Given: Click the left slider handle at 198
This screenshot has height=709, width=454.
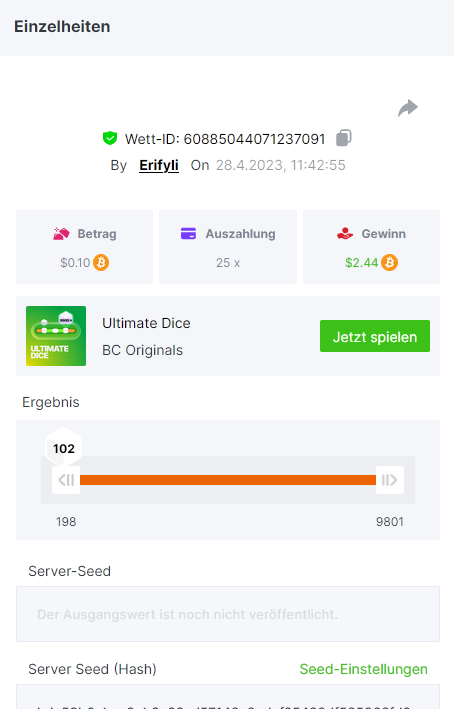Looking at the screenshot, I should pyautogui.click(x=66, y=480).
